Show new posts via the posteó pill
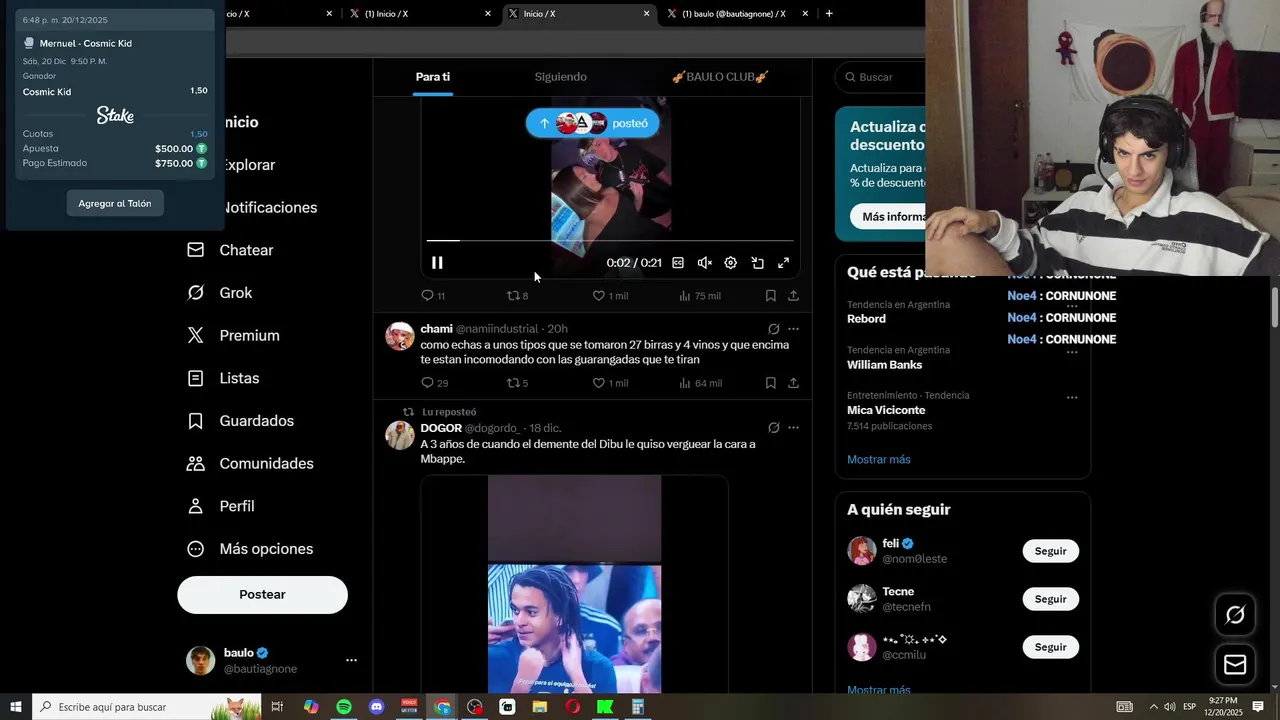This screenshot has height=720, width=1280. pos(592,123)
